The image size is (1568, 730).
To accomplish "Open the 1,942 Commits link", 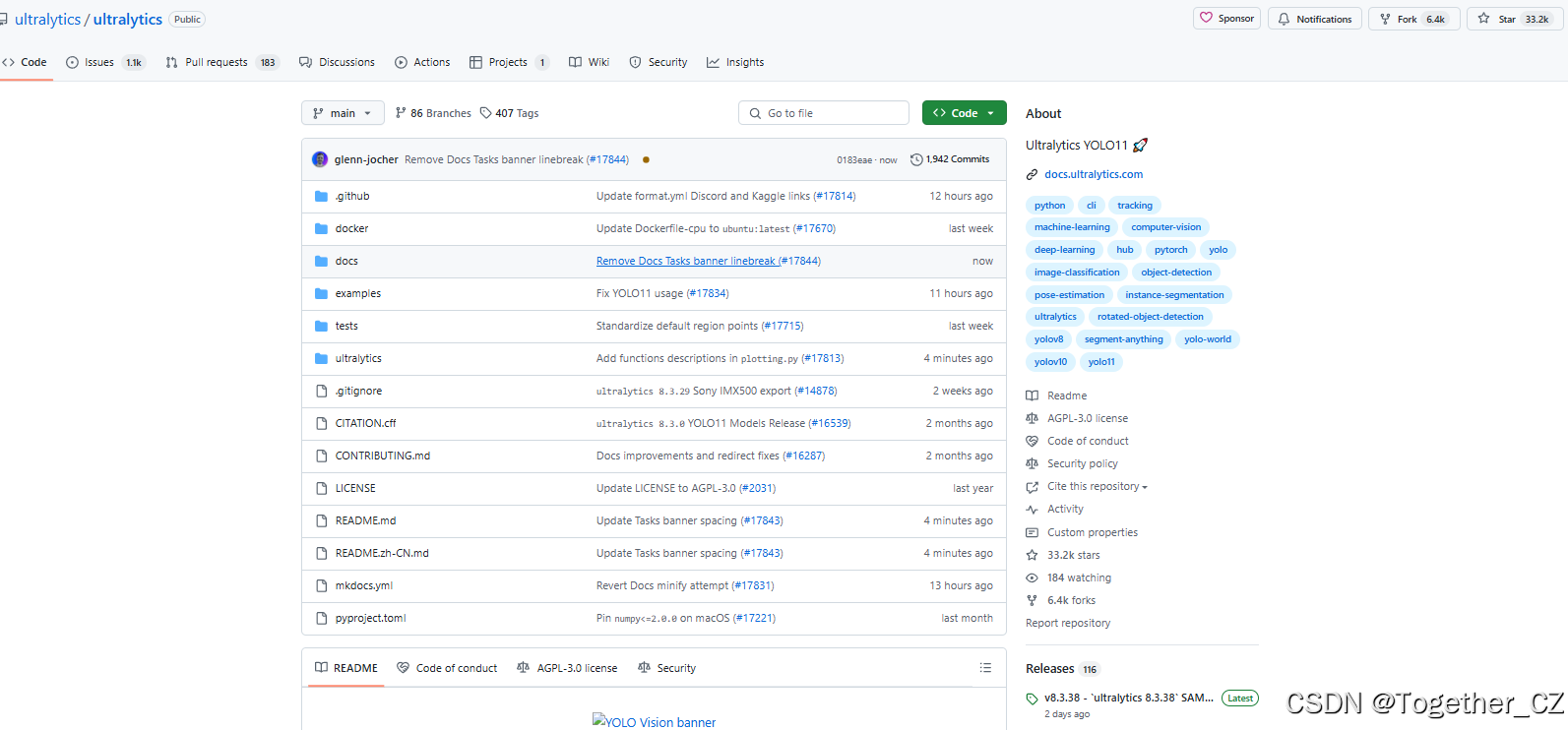I will pyautogui.click(x=951, y=159).
